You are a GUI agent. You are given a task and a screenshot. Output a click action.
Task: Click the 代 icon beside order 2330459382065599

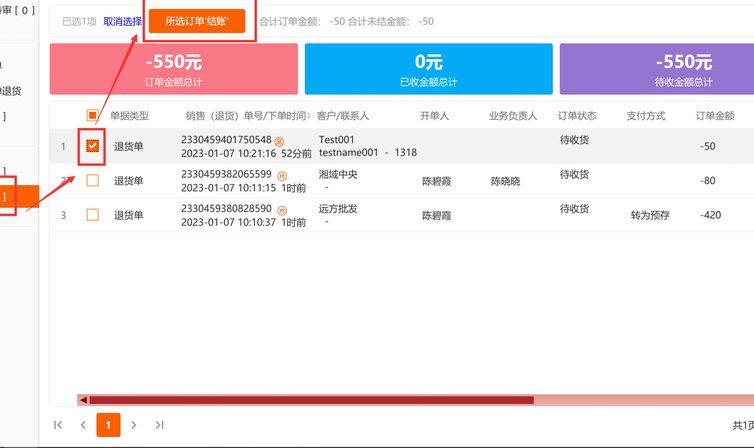(x=282, y=176)
